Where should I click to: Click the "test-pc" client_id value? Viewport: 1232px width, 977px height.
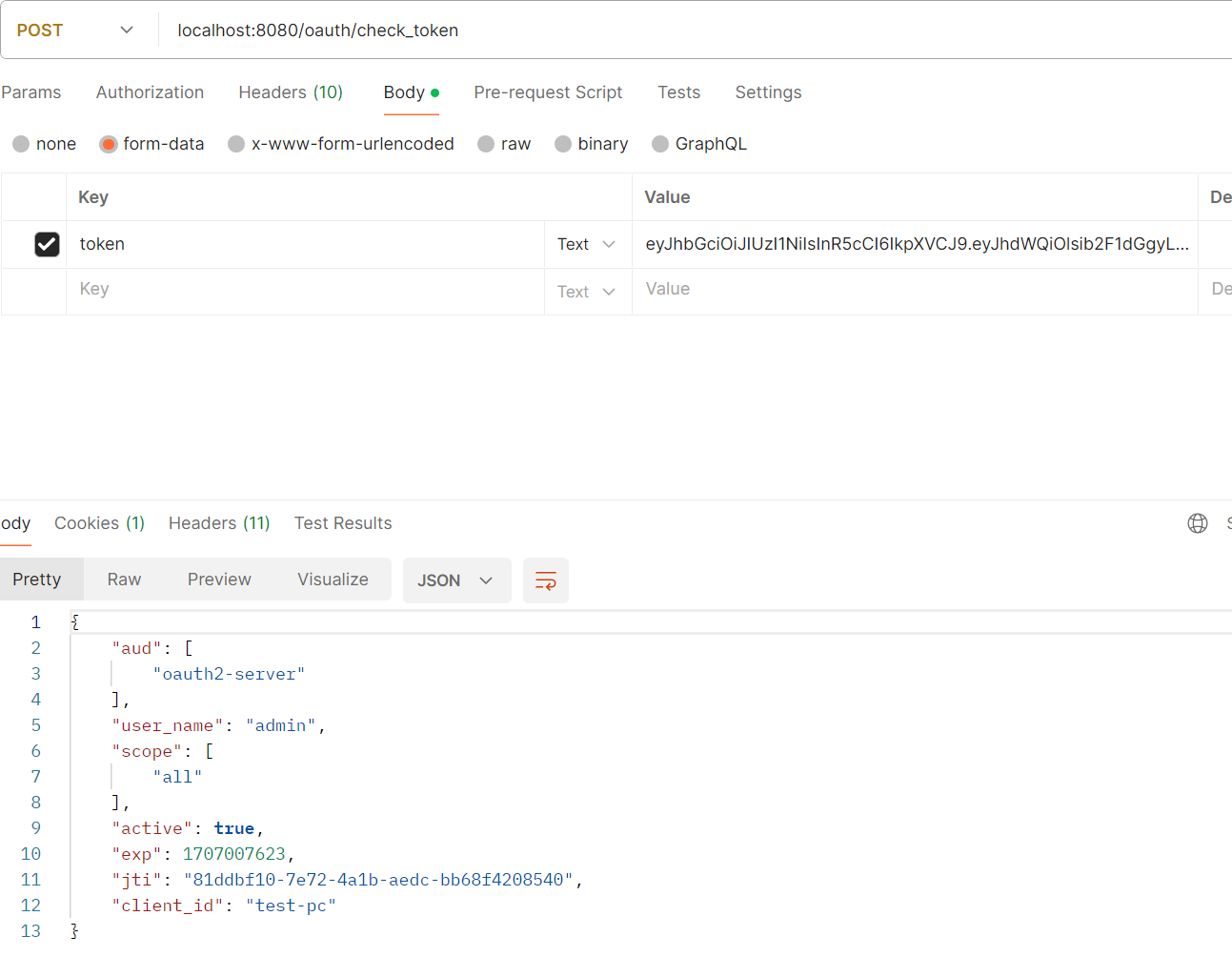[x=291, y=906]
